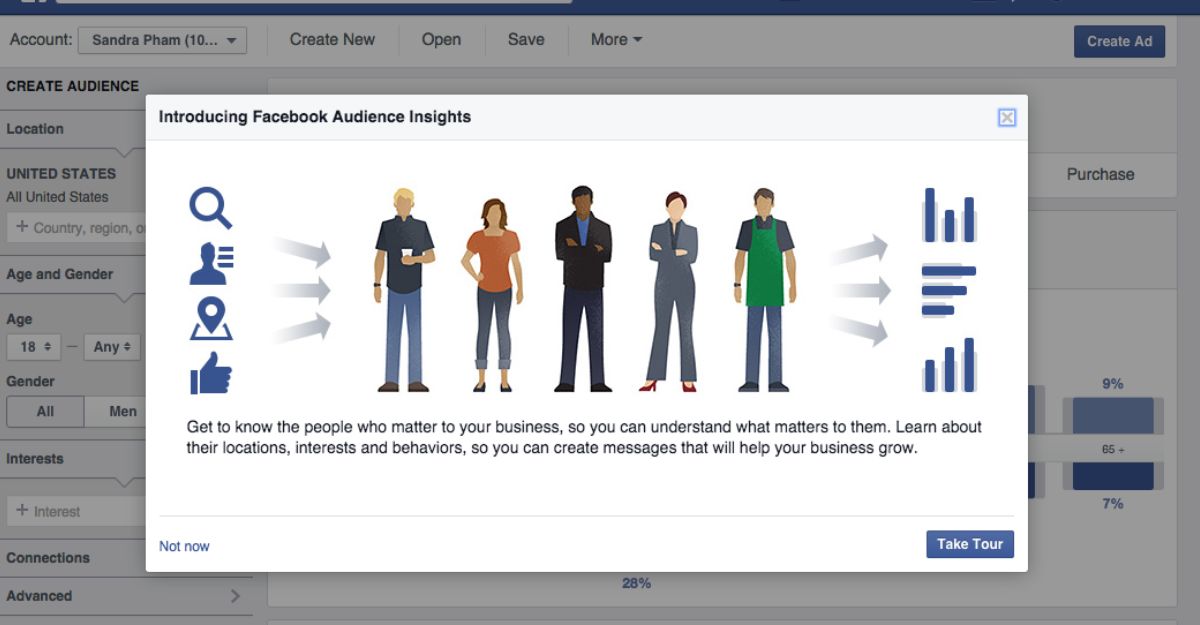Switch to the Purchase tab
This screenshot has width=1200, height=625.
(1100, 174)
